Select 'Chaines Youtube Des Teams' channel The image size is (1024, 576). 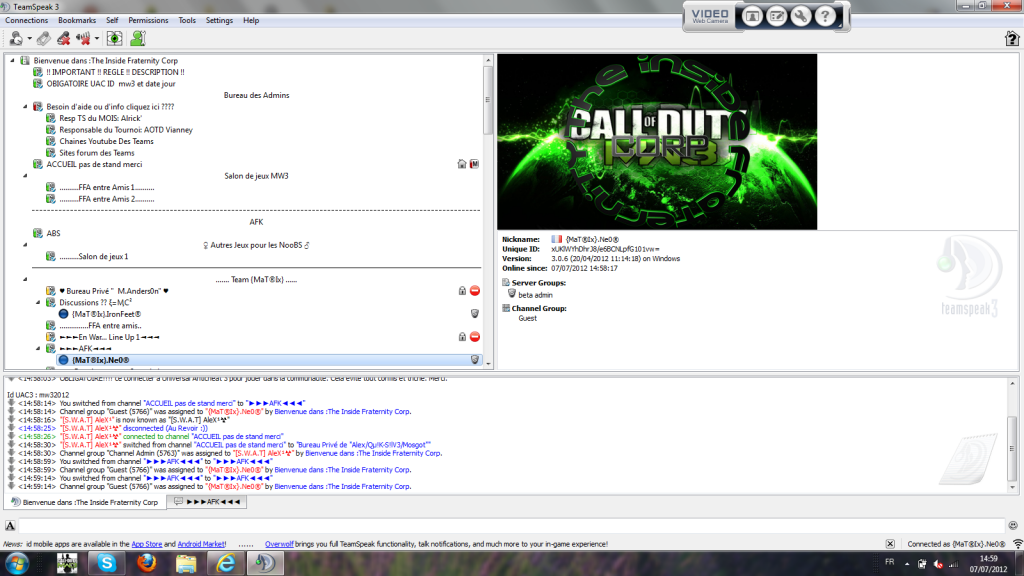point(106,141)
